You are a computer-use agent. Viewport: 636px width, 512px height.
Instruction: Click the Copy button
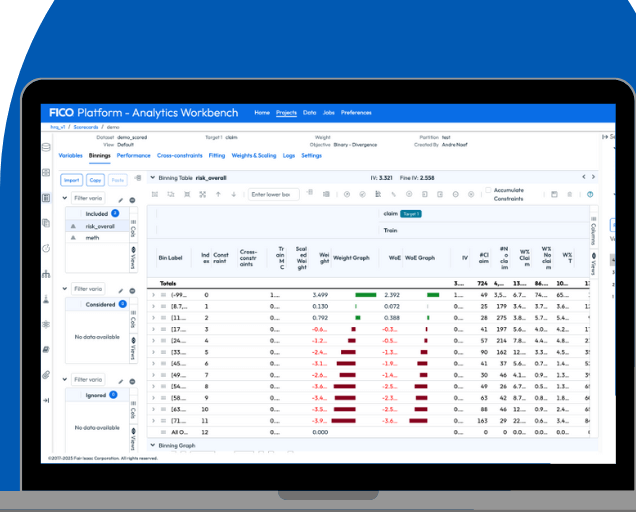point(95,180)
